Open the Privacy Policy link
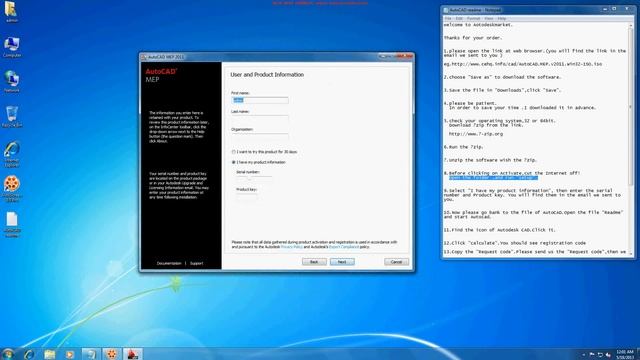The height and width of the screenshot is (360, 640). [x=291, y=247]
